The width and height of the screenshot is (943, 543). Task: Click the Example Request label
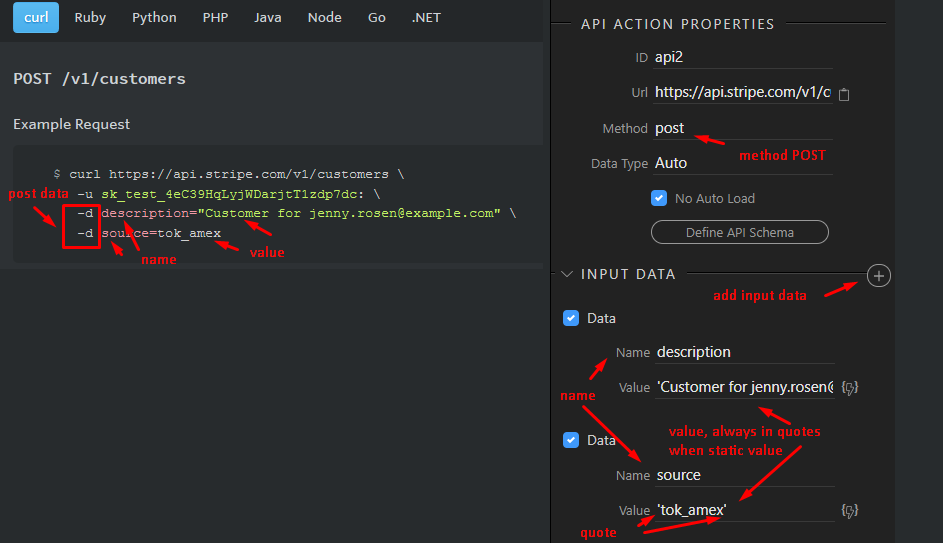[x=72, y=124]
